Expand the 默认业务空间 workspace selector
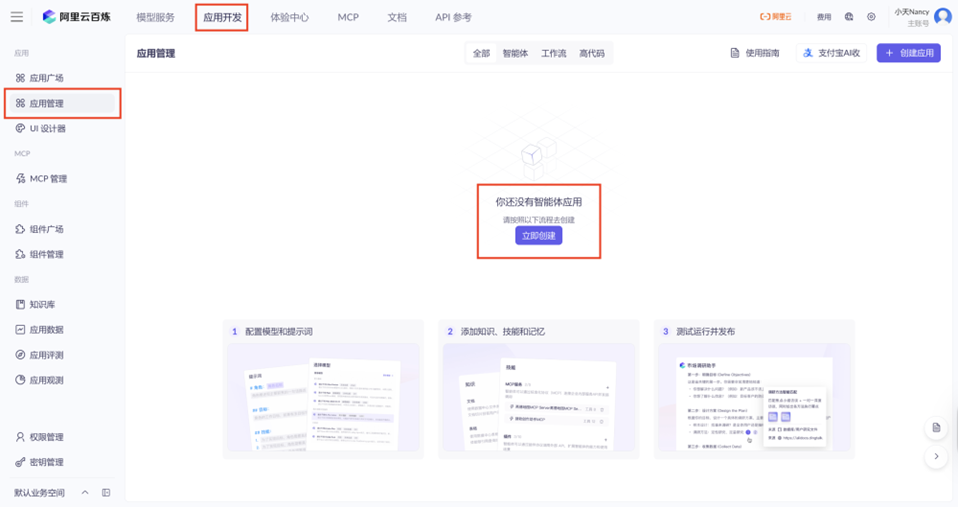The image size is (958, 507). (x=51, y=492)
